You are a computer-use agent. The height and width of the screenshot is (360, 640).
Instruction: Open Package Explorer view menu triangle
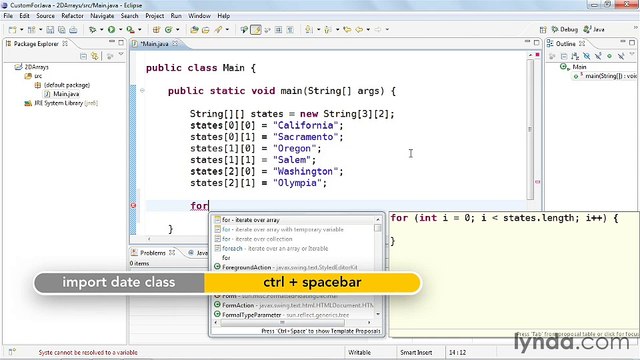121,55
